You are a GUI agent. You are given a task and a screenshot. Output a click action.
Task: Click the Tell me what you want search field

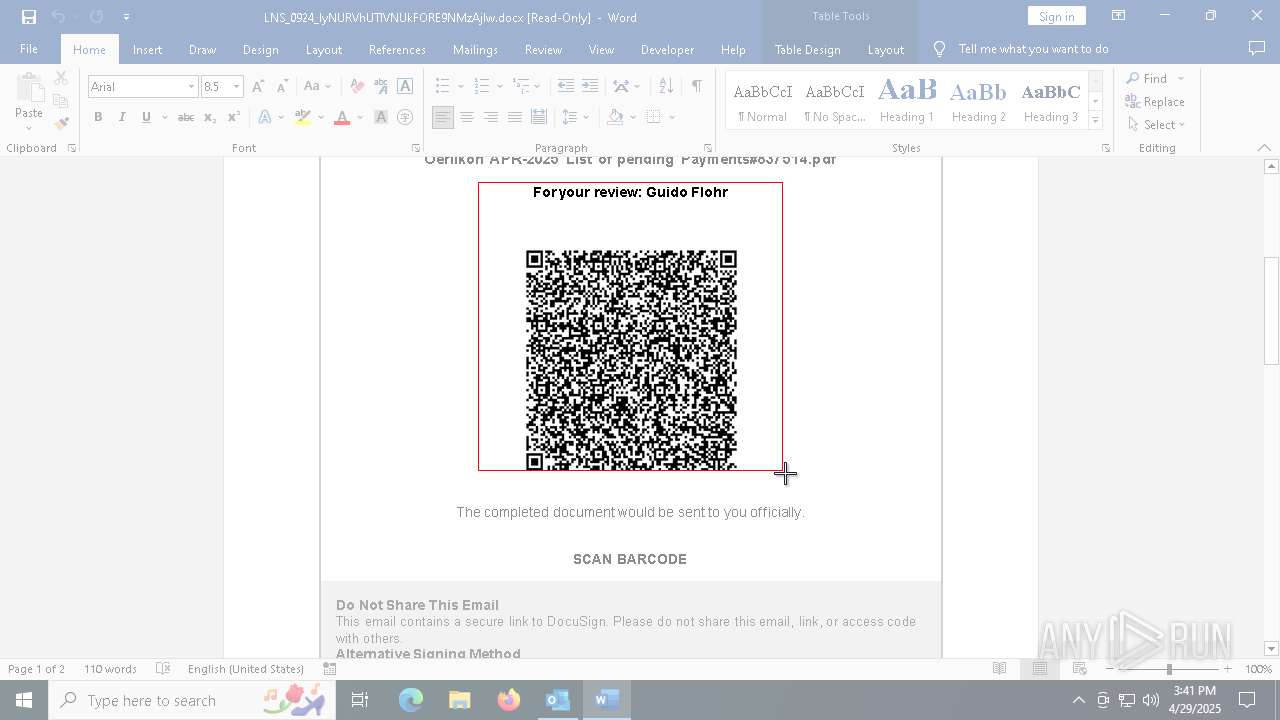point(1033,49)
